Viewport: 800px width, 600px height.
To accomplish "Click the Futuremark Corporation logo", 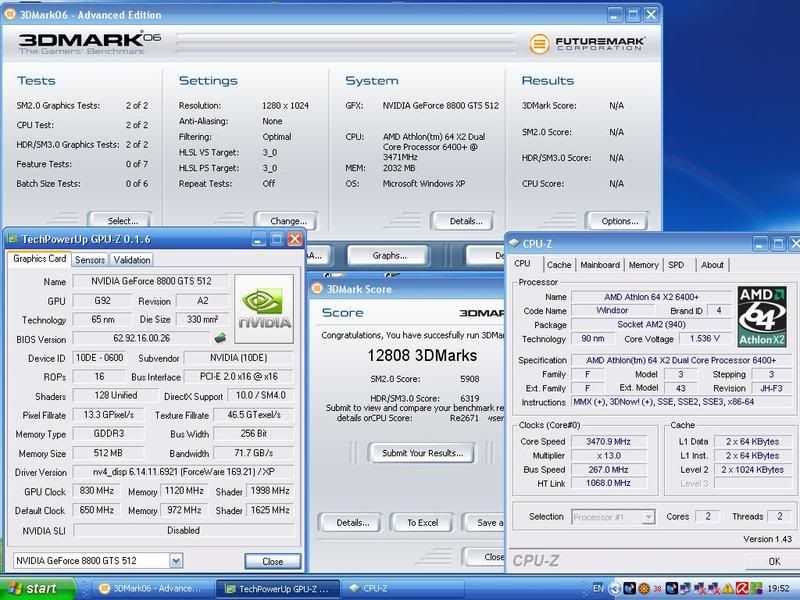I will point(587,44).
